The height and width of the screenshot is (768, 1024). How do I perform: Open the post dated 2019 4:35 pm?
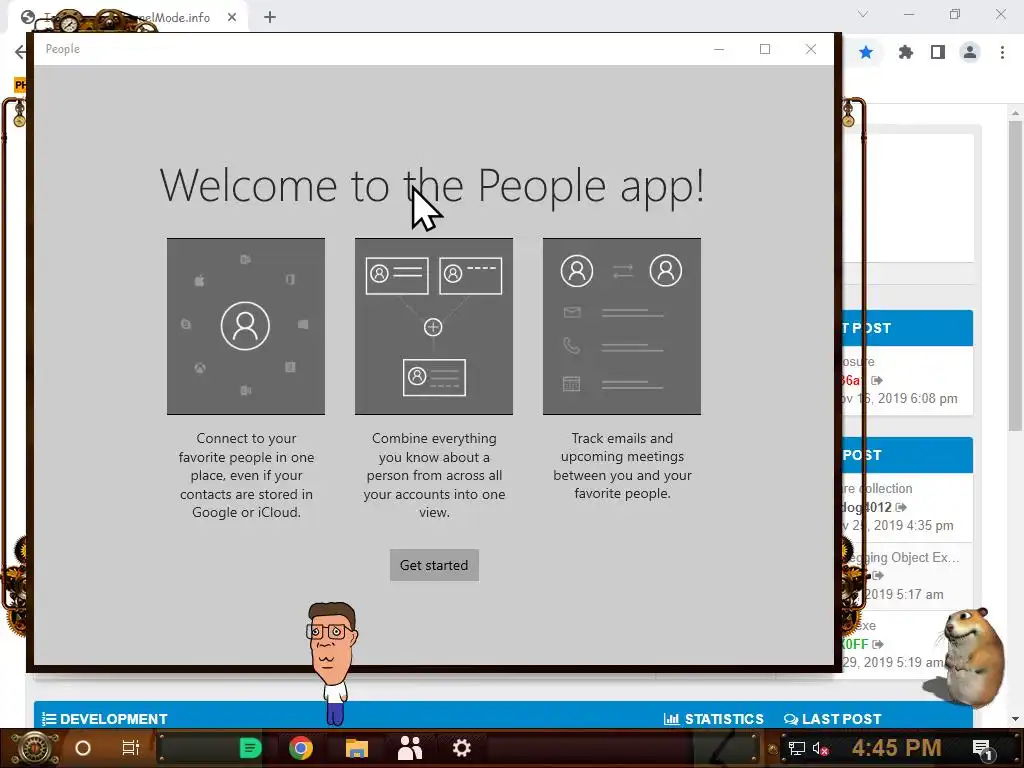pyautogui.click(x=898, y=526)
